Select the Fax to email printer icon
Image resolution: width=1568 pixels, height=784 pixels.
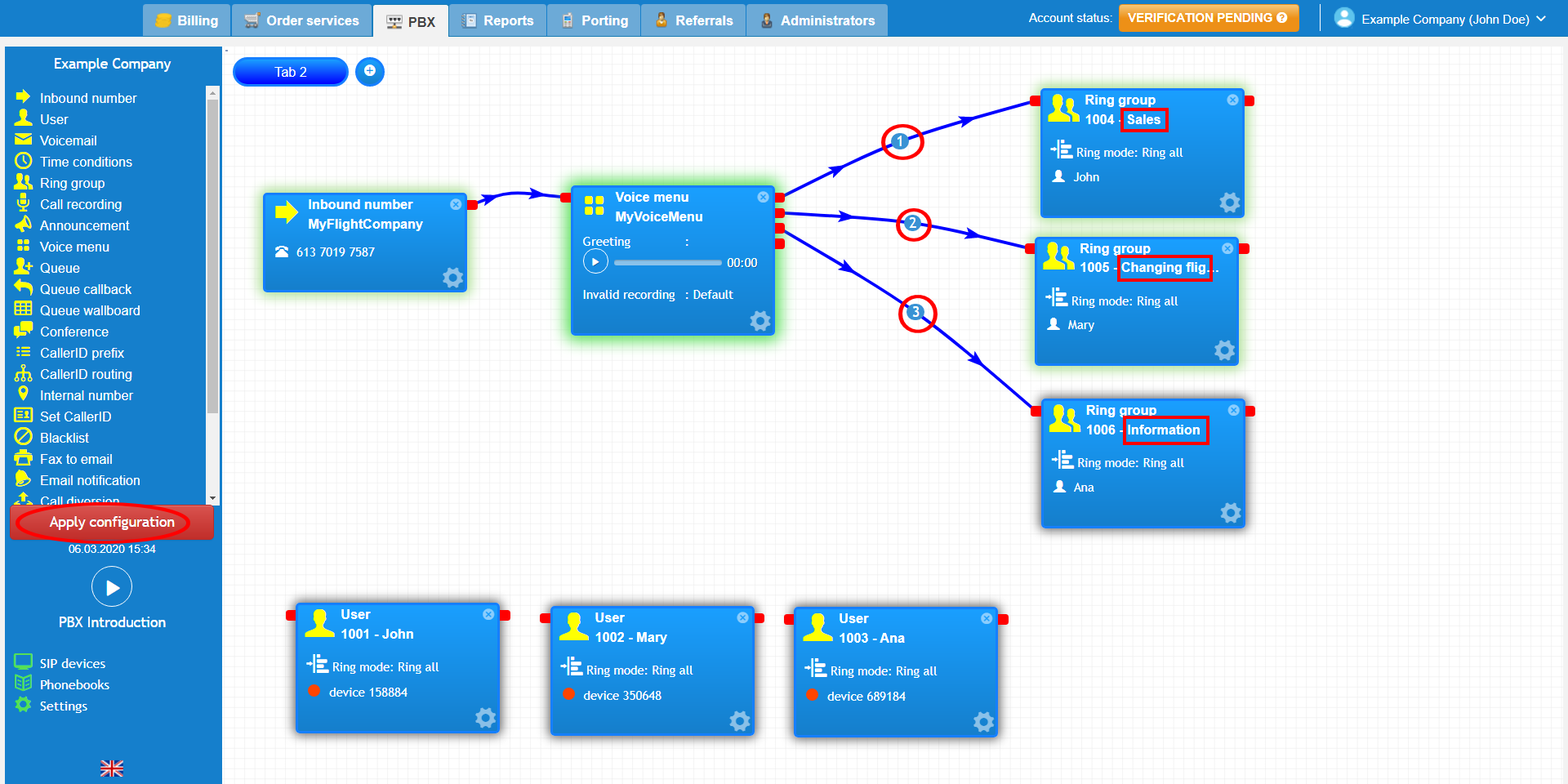23,458
